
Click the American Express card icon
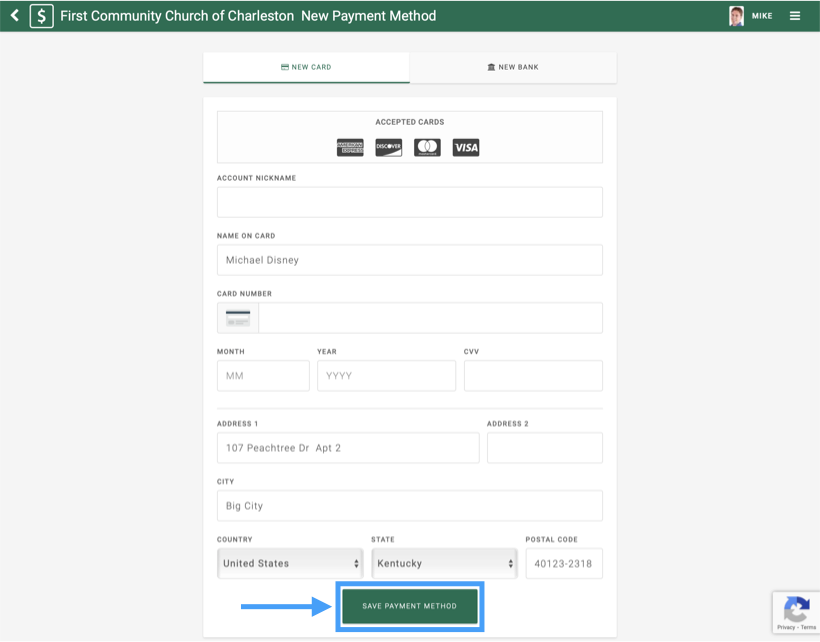350,148
